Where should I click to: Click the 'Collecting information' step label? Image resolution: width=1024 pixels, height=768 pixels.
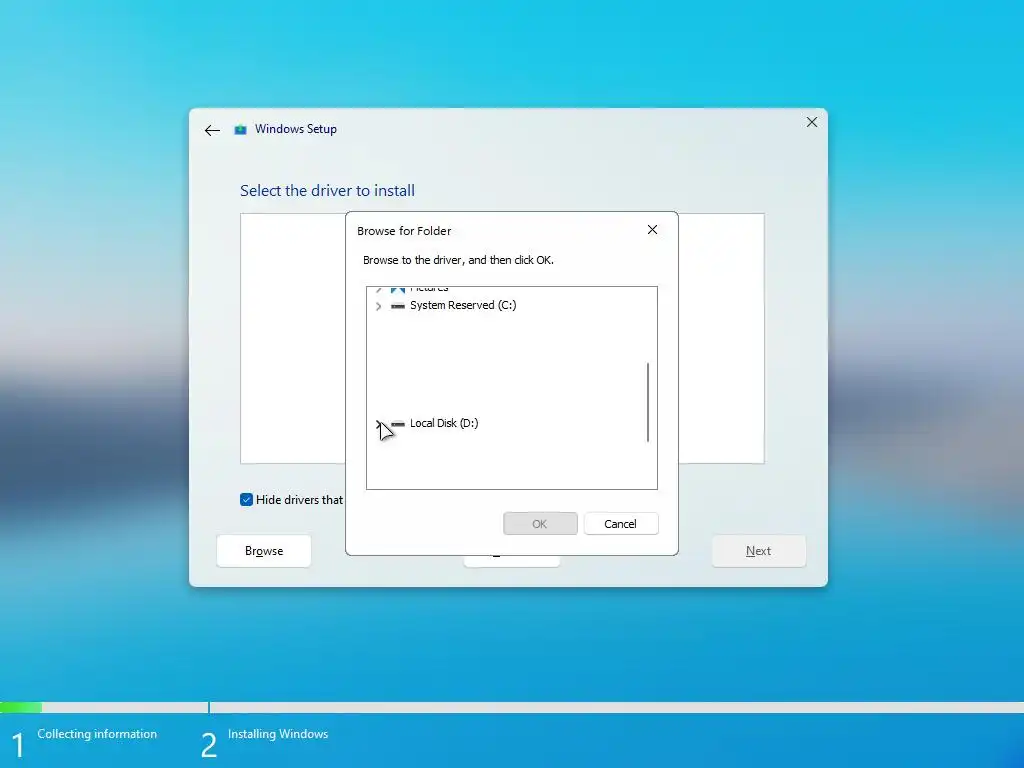(x=97, y=734)
